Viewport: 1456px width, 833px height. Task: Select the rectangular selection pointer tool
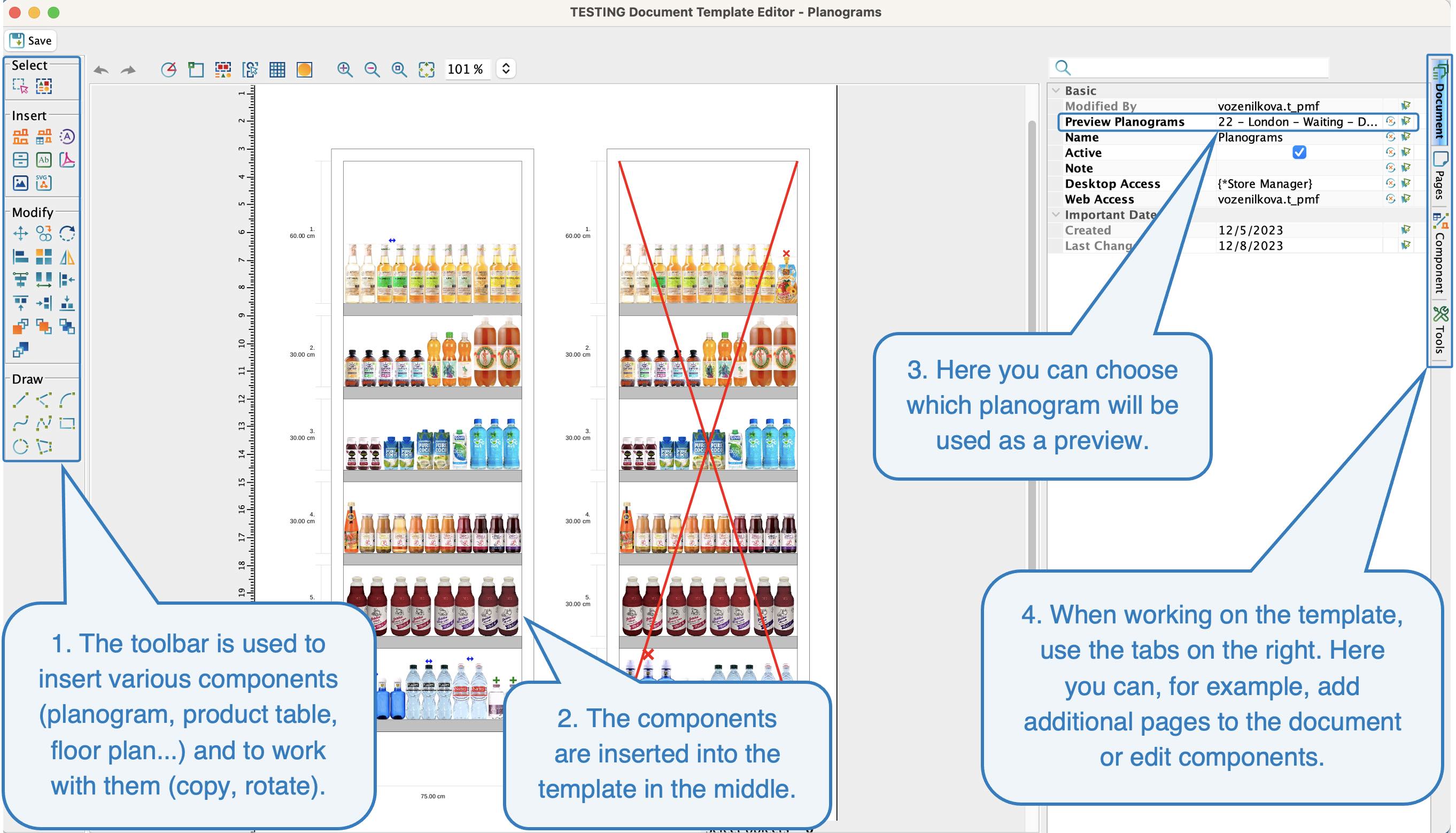[21, 87]
